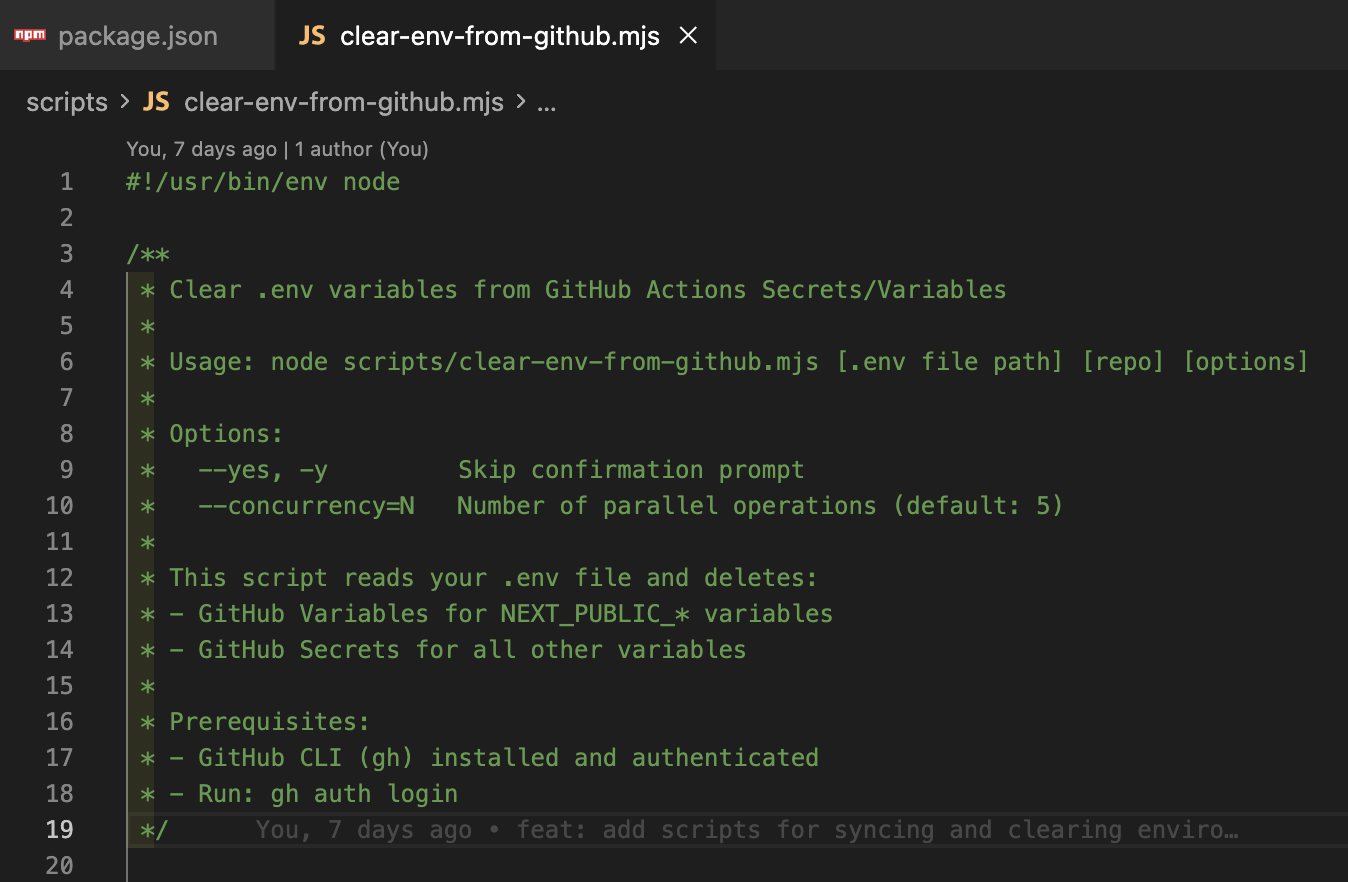Viewport: 1348px width, 882px height.
Task: Open the scripts folder breadcrumb
Action: click(x=67, y=102)
